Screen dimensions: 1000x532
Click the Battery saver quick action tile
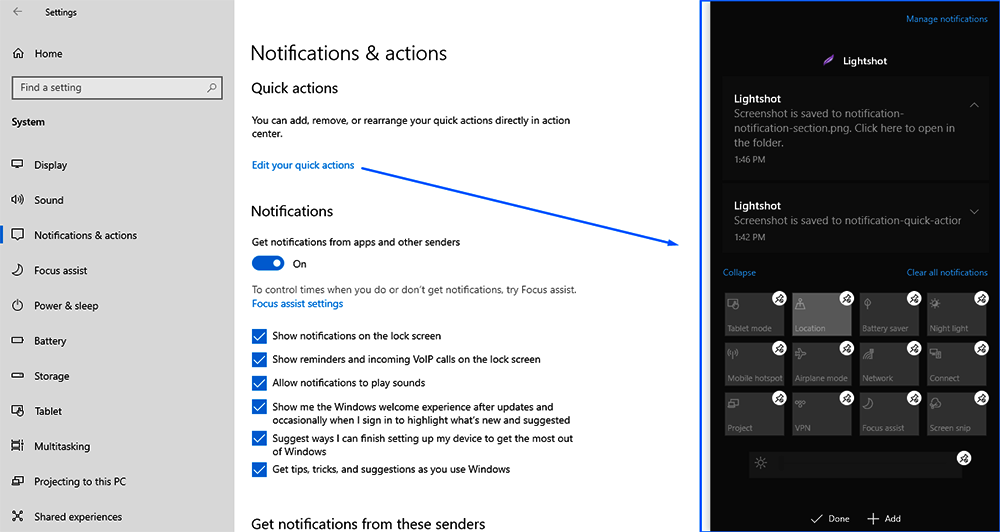[x=889, y=314]
